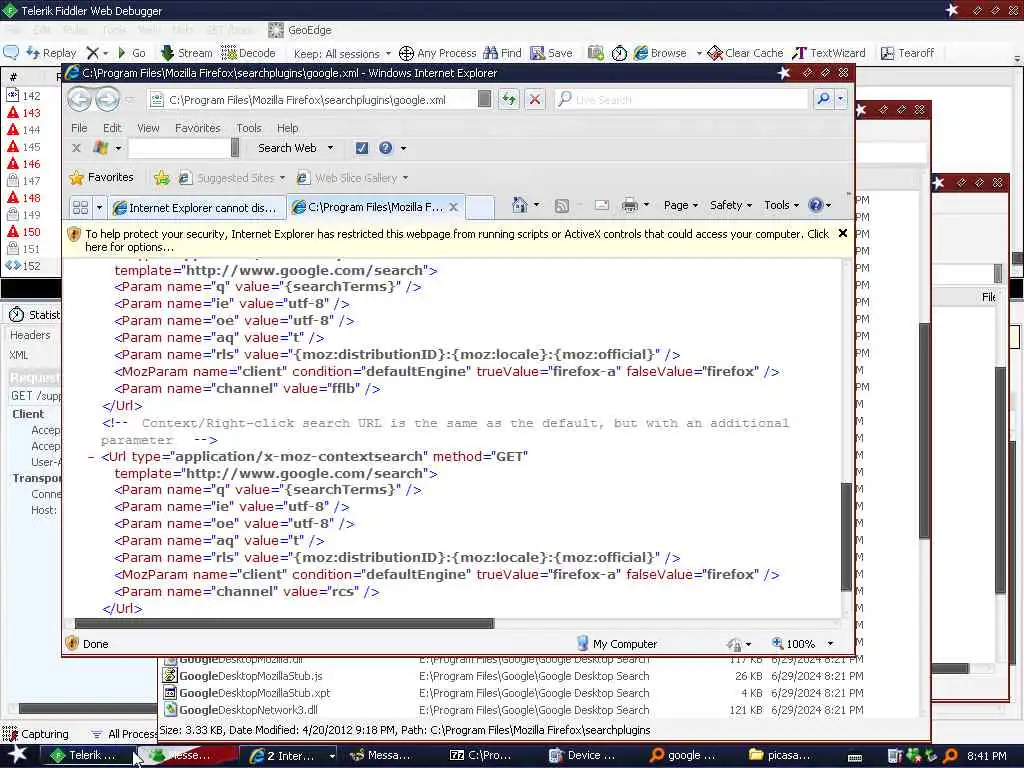Open the Headers inspector tab in Fiddler

[x=30, y=335]
